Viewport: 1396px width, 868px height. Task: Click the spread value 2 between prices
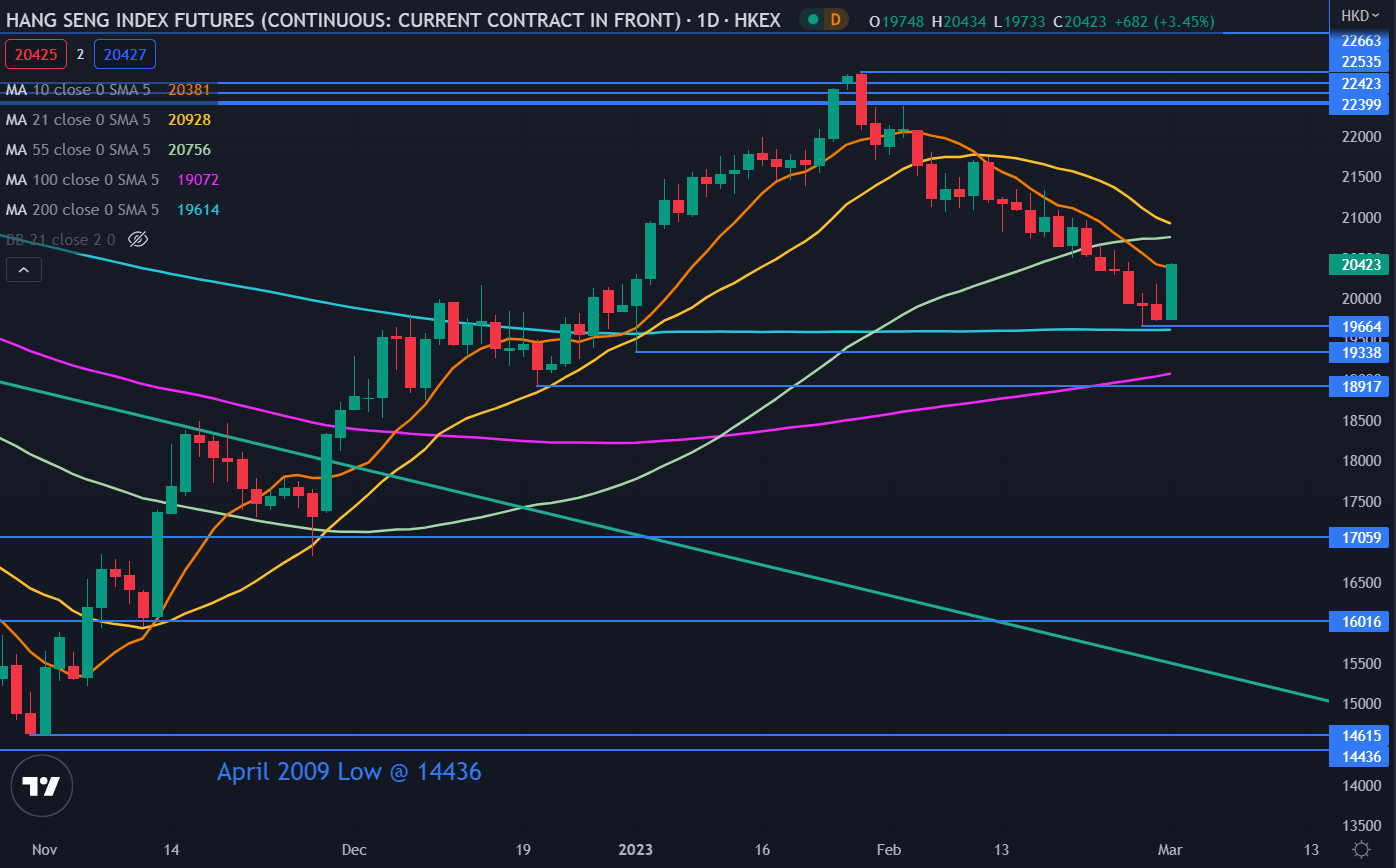(x=80, y=53)
